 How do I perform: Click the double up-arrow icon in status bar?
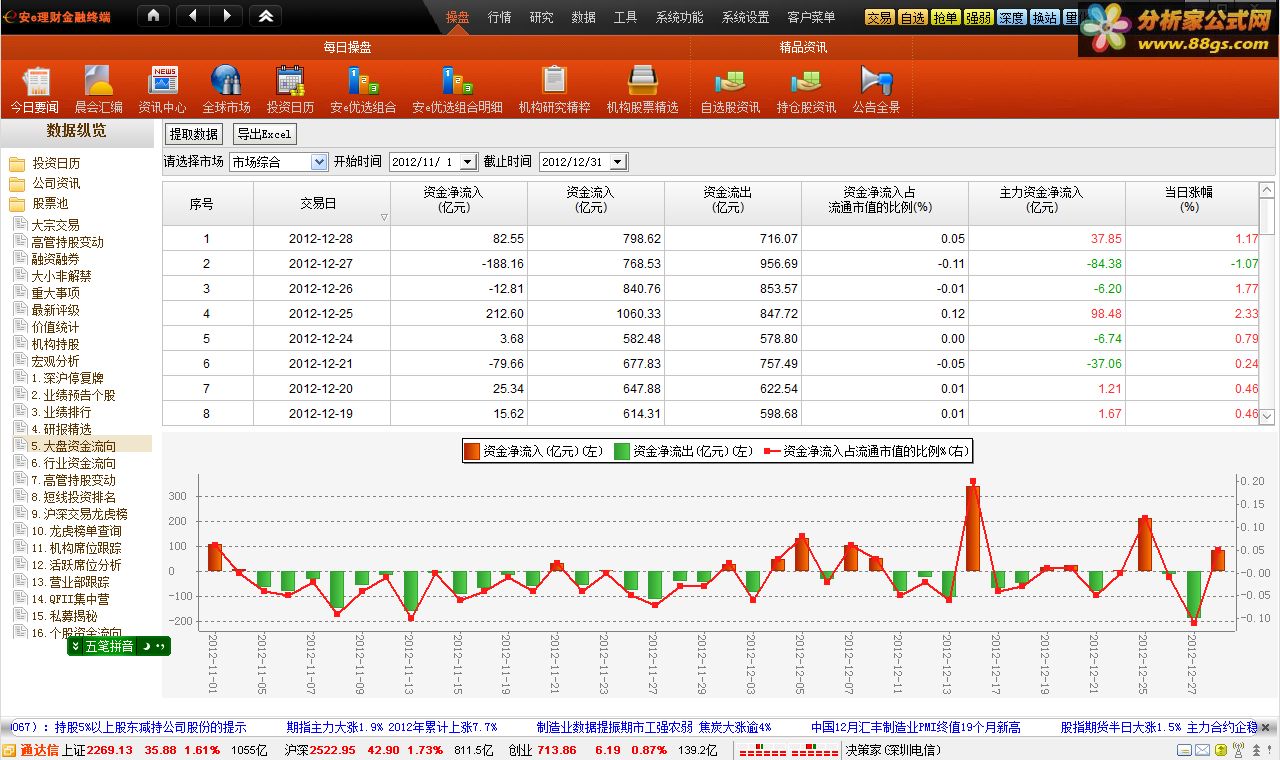click(1256, 750)
